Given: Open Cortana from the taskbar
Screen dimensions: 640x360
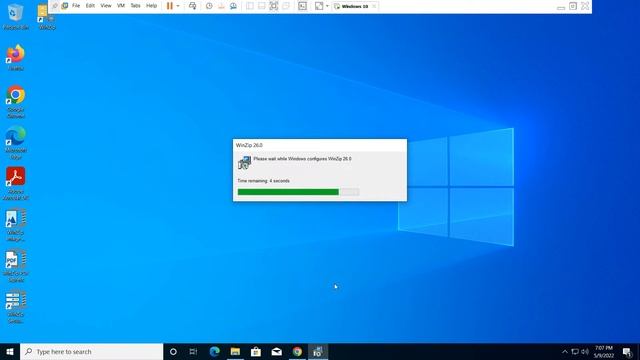Looking at the screenshot, I should (173, 351).
